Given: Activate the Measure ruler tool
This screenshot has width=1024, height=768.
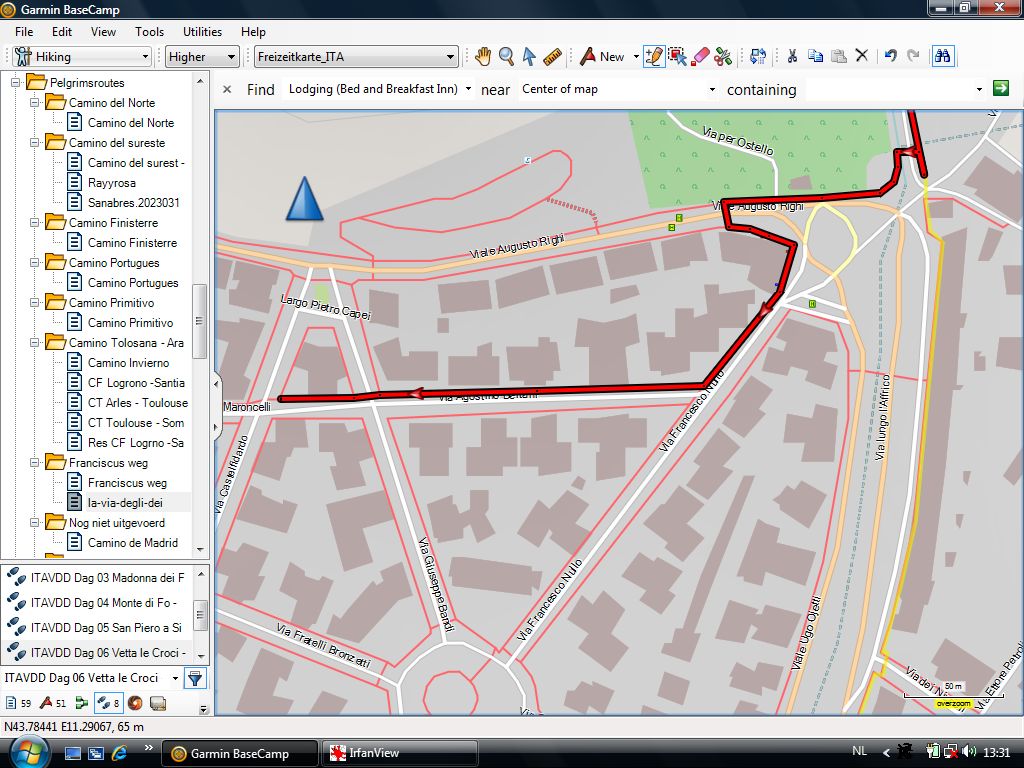Looking at the screenshot, I should 552,57.
